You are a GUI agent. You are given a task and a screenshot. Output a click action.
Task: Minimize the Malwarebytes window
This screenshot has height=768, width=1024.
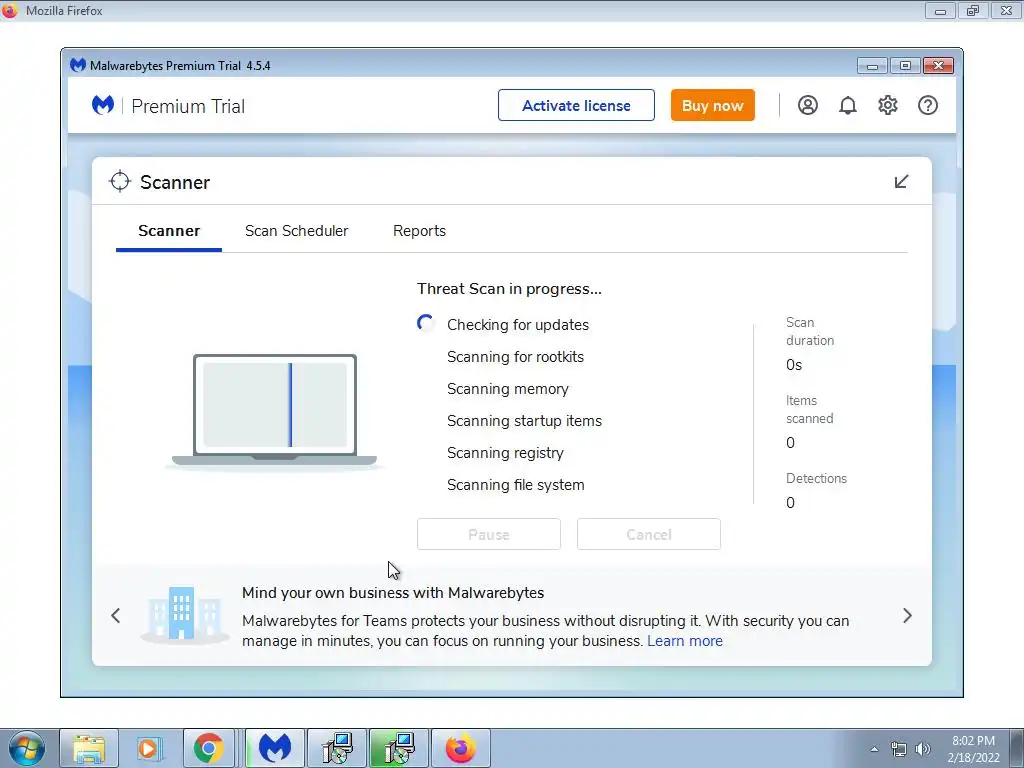(x=872, y=65)
